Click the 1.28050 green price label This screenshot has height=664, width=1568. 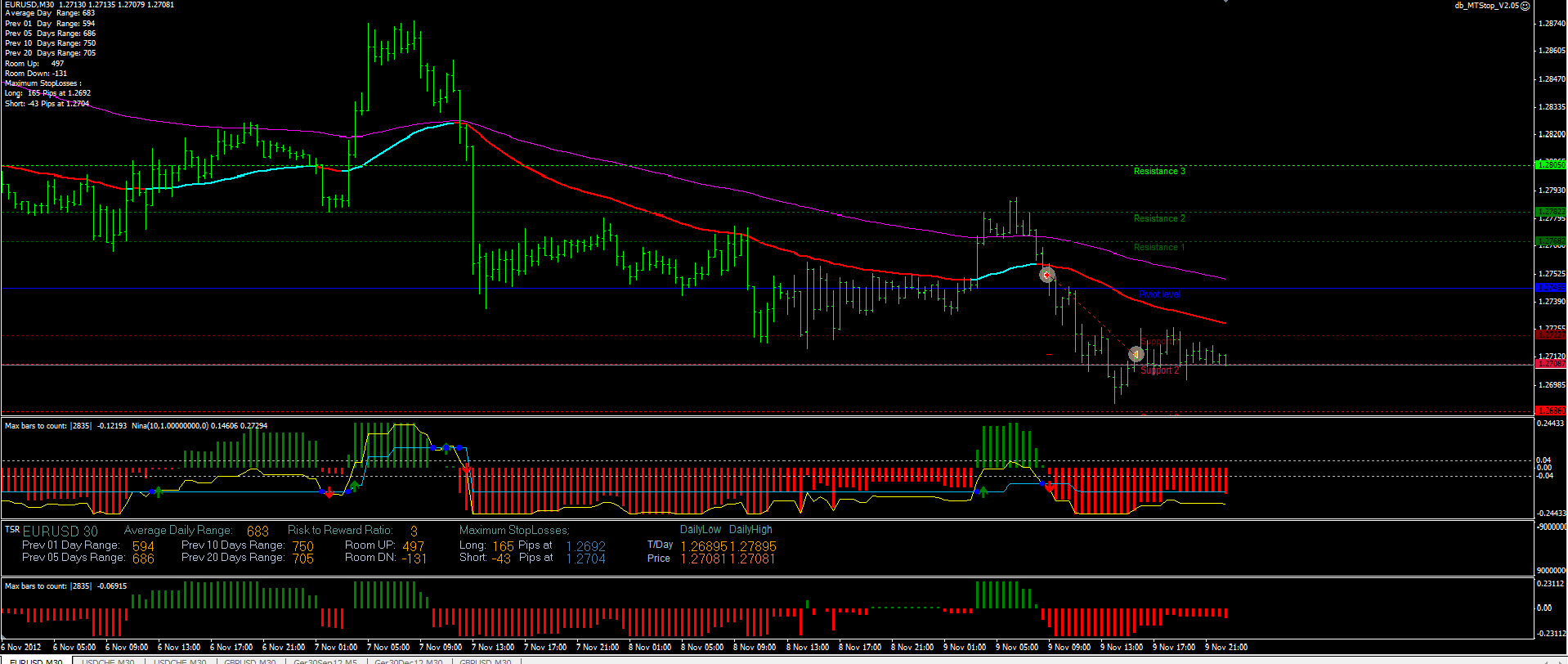click(1551, 165)
